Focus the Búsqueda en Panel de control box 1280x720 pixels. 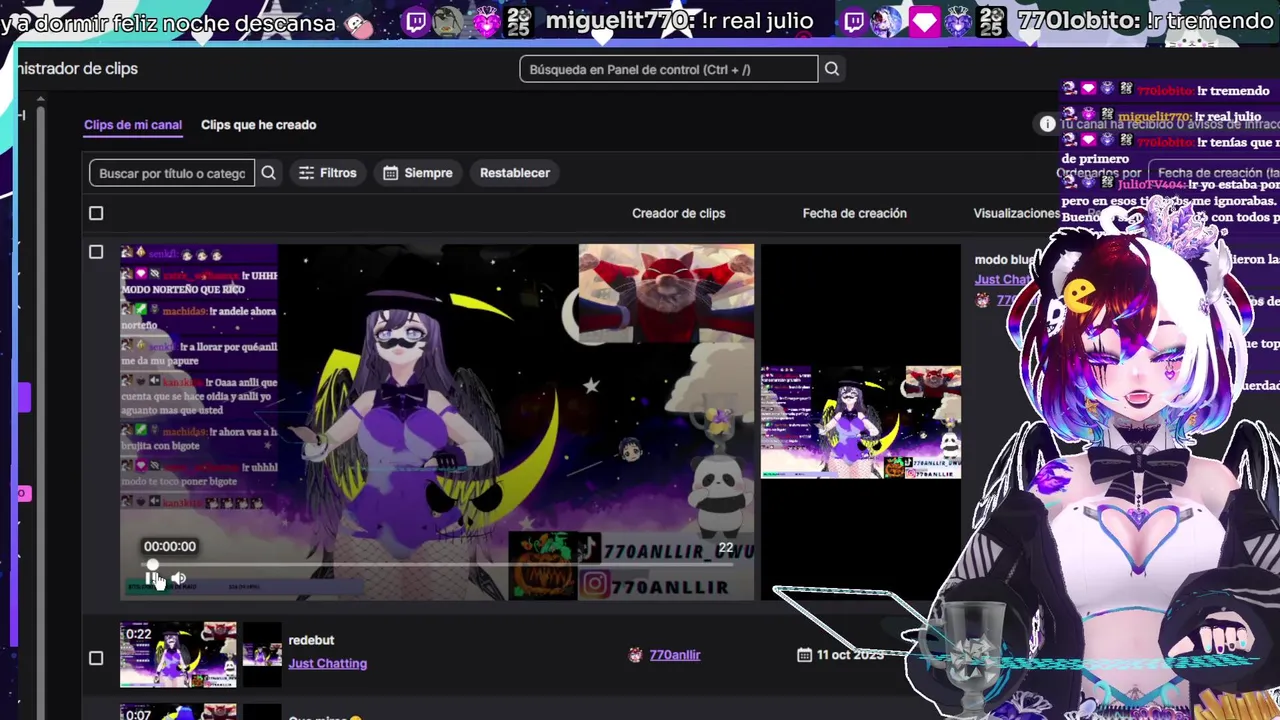point(669,69)
